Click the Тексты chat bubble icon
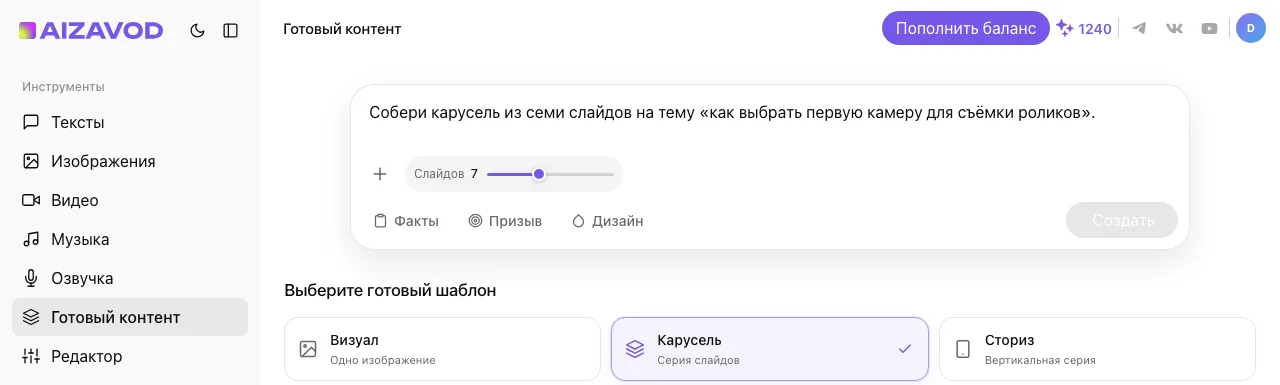The width and height of the screenshot is (1280, 385). click(x=31, y=122)
